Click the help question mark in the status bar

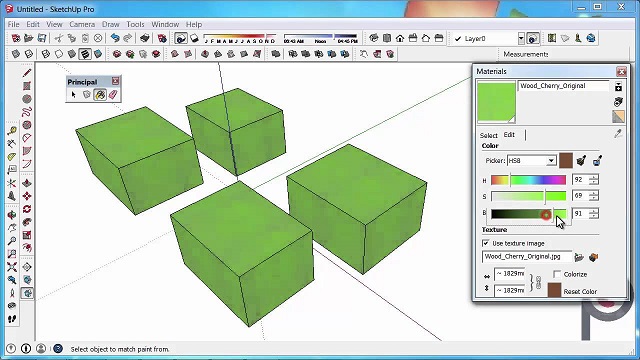pos(58,349)
